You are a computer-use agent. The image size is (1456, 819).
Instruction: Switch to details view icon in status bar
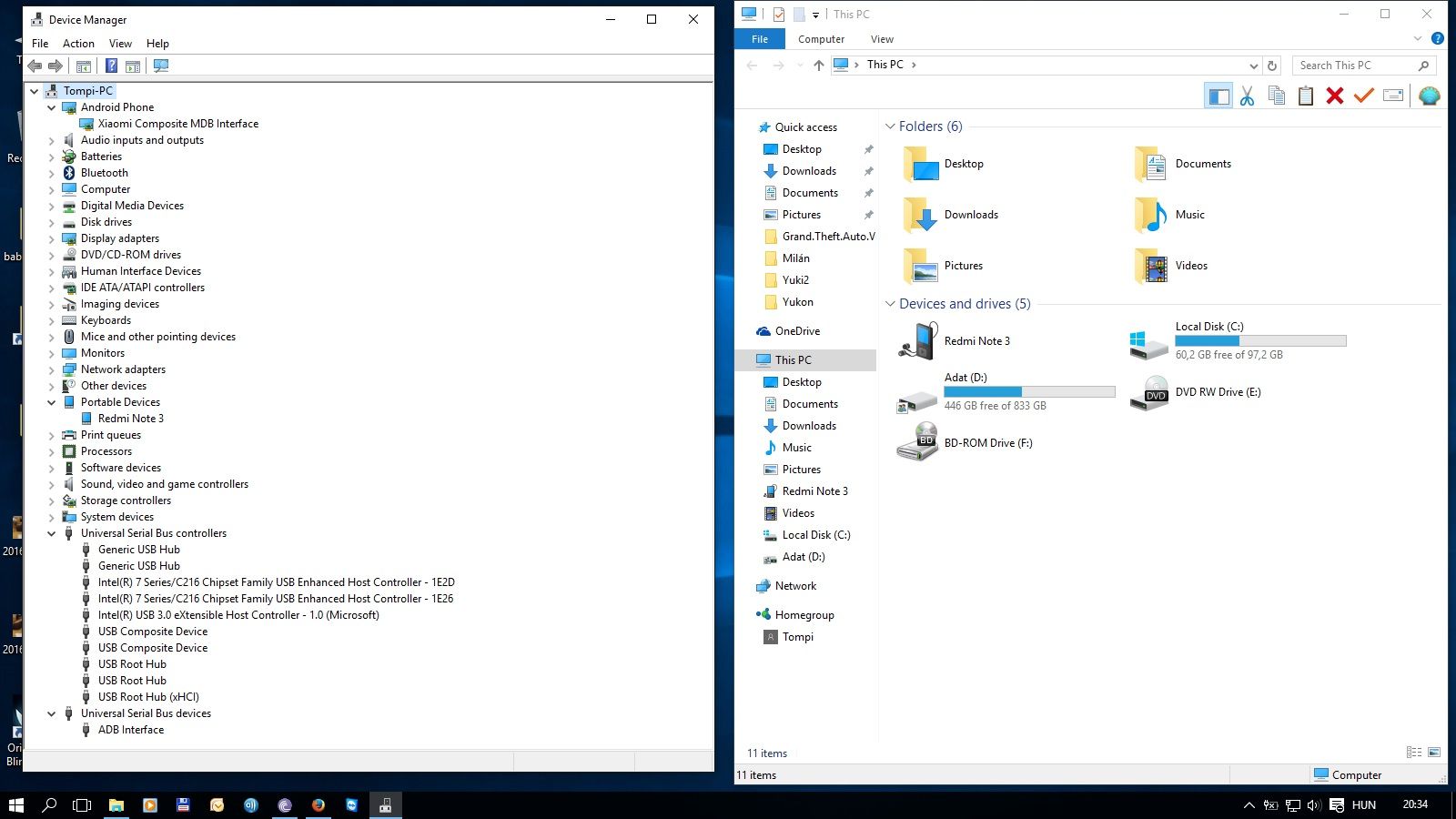pyautogui.click(x=1414, y=753)
